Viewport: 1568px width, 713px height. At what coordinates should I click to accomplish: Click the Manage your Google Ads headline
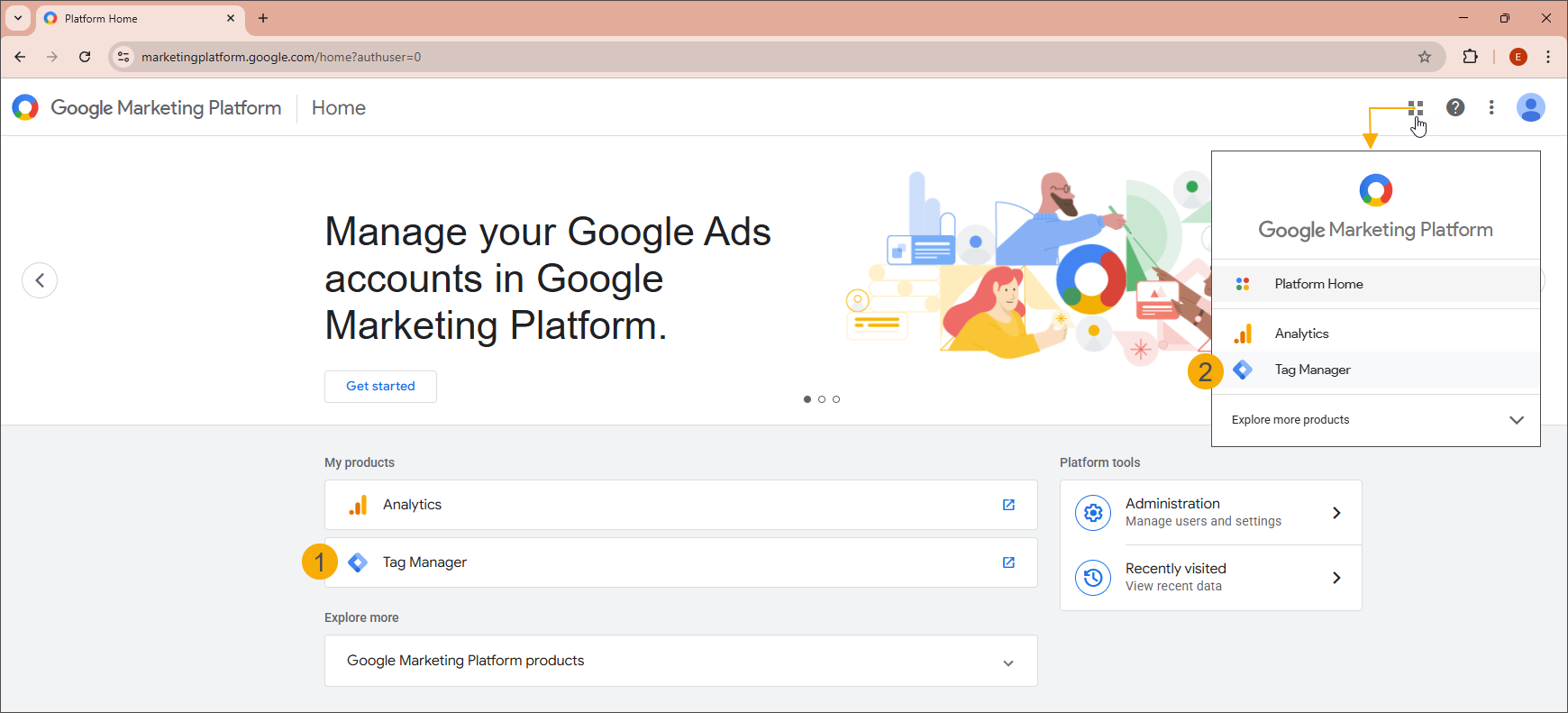(x=548, y=279)
